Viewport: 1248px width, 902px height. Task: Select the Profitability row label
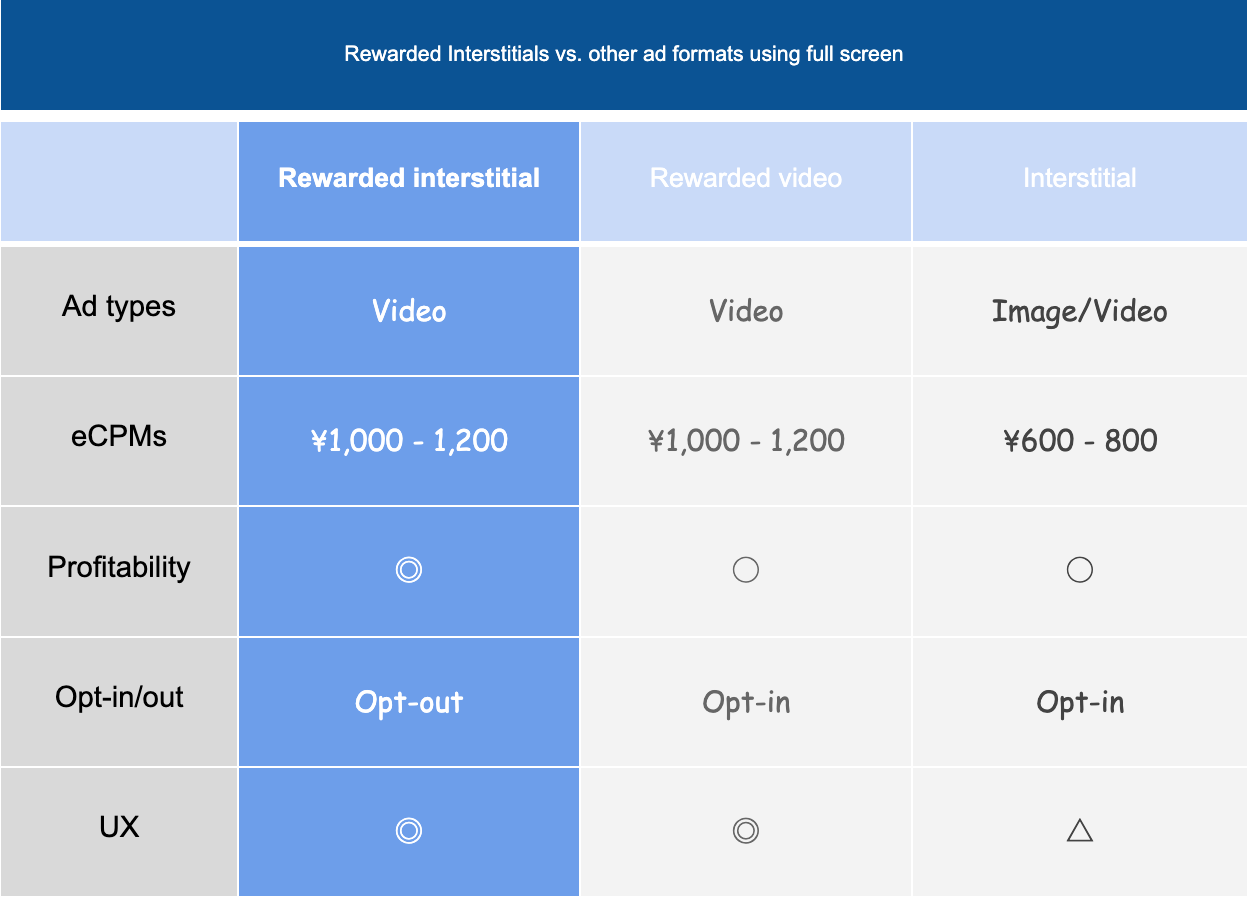click(x=117, y=570)
